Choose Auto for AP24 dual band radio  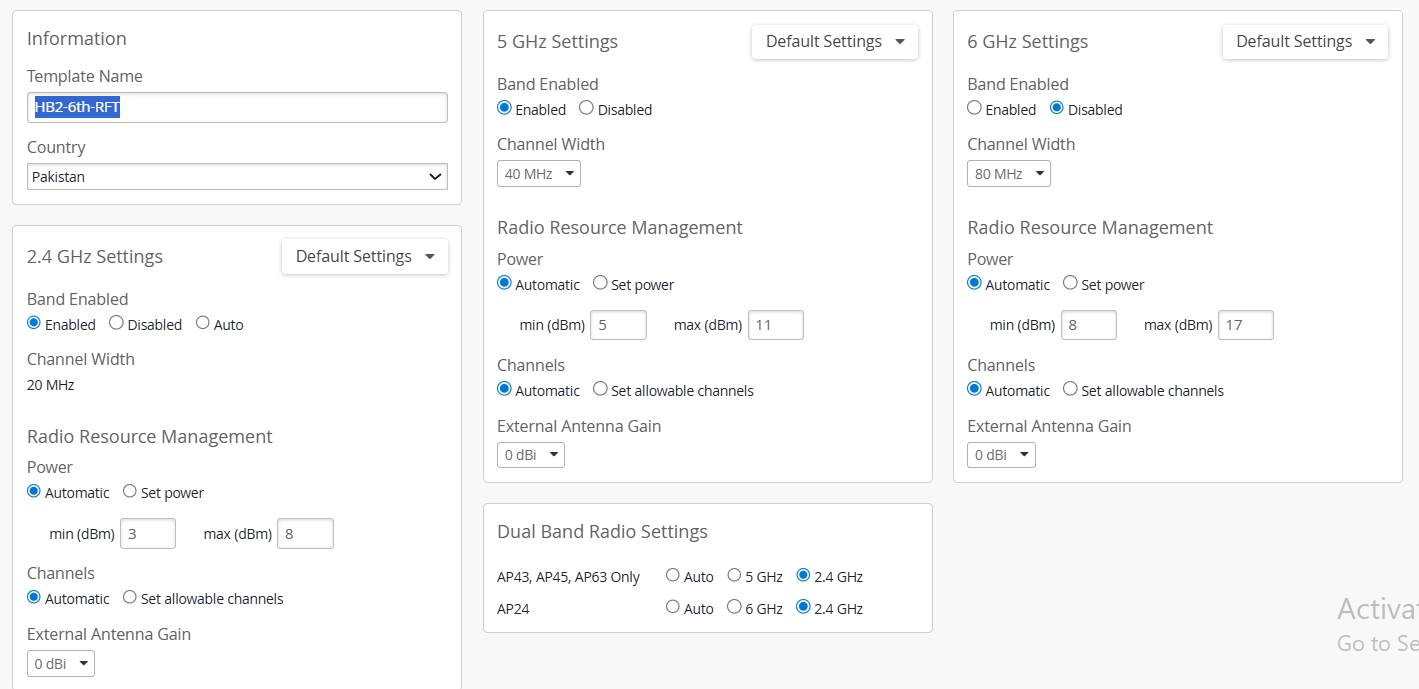coord(673,608)
